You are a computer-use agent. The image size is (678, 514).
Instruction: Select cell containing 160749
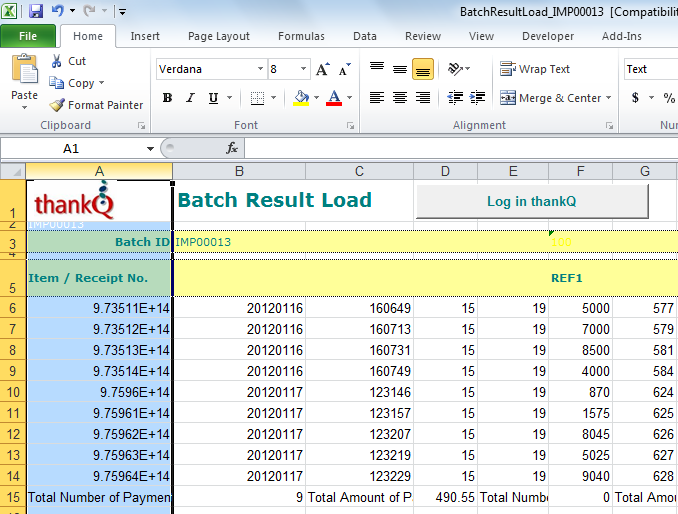pos(359,371)
